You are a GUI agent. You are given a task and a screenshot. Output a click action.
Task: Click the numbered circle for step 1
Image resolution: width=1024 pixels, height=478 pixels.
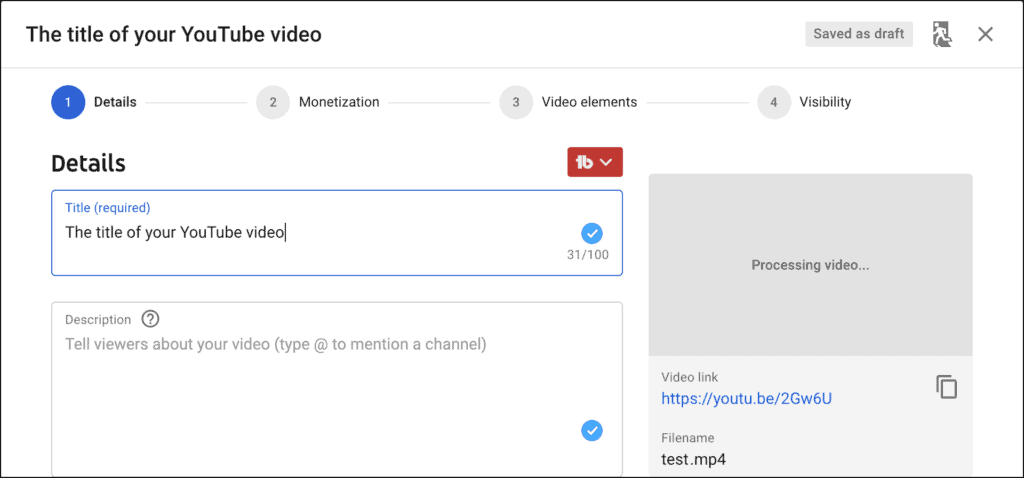68,102
